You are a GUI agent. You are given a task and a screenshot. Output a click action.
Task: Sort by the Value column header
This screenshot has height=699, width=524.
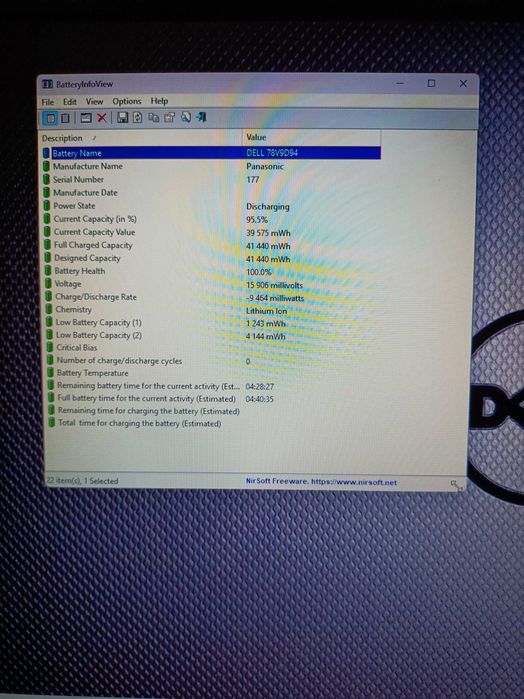point(313,137)
